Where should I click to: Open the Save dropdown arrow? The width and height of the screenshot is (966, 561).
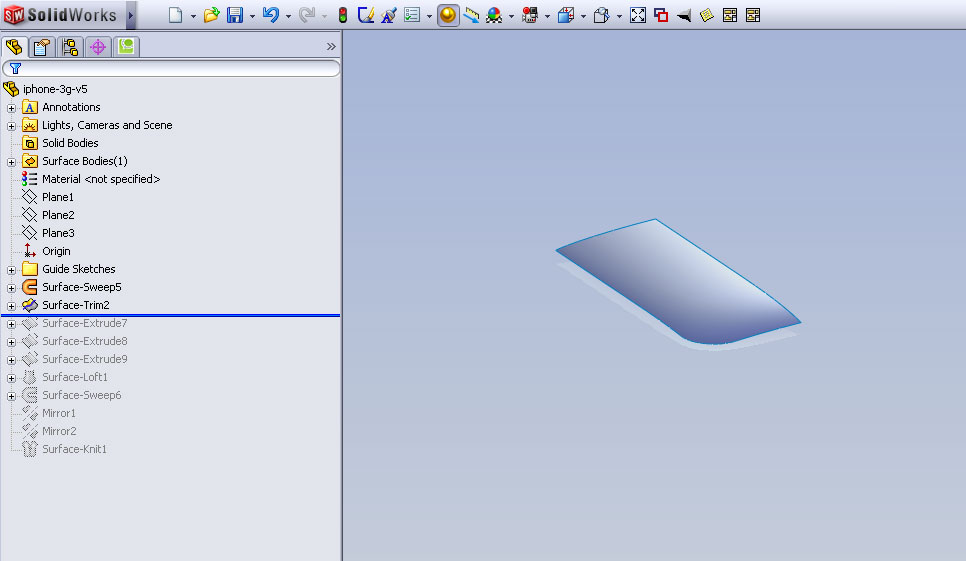[253, 16]
